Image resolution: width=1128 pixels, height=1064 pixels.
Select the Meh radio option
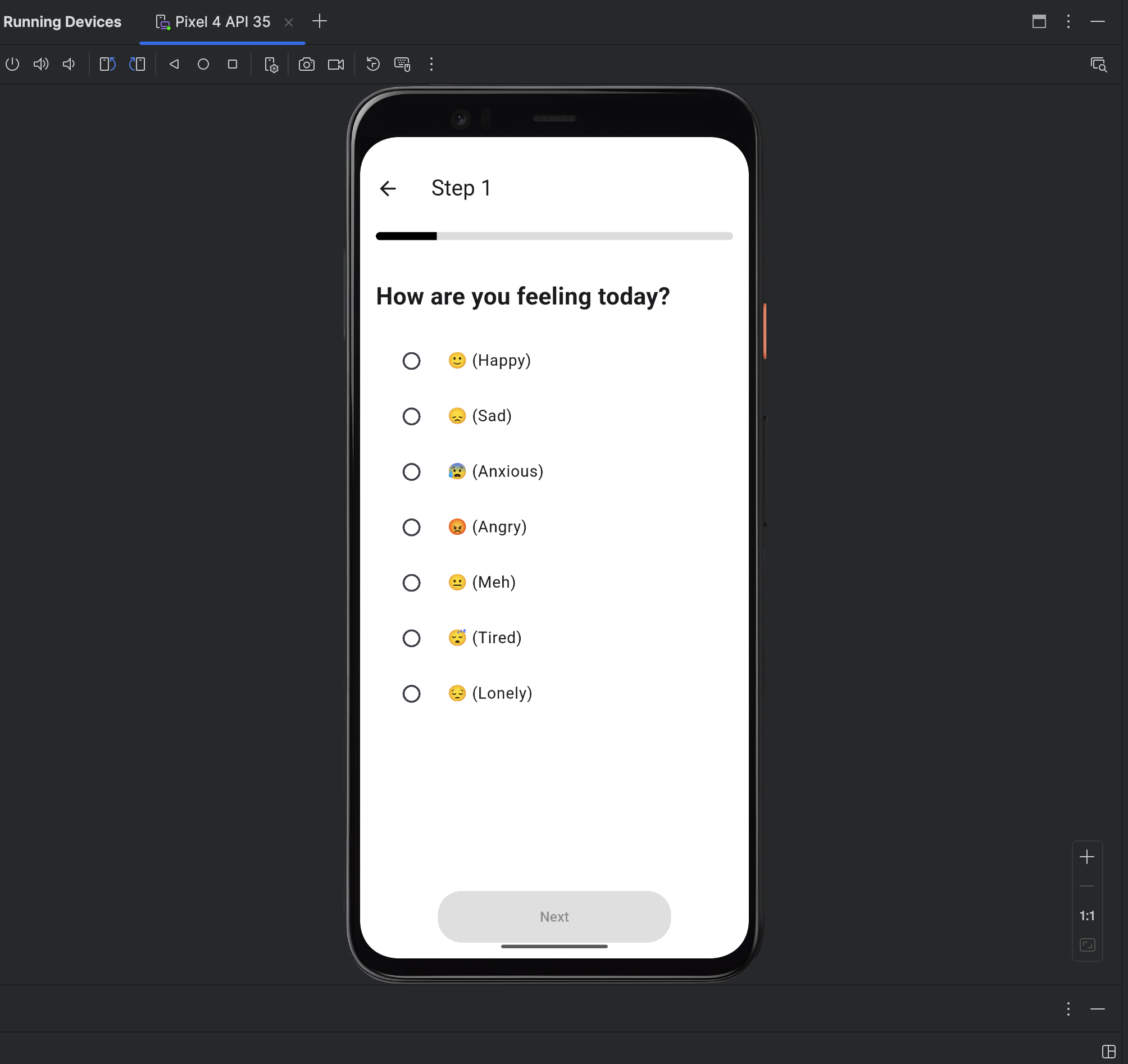pos(411,583)
